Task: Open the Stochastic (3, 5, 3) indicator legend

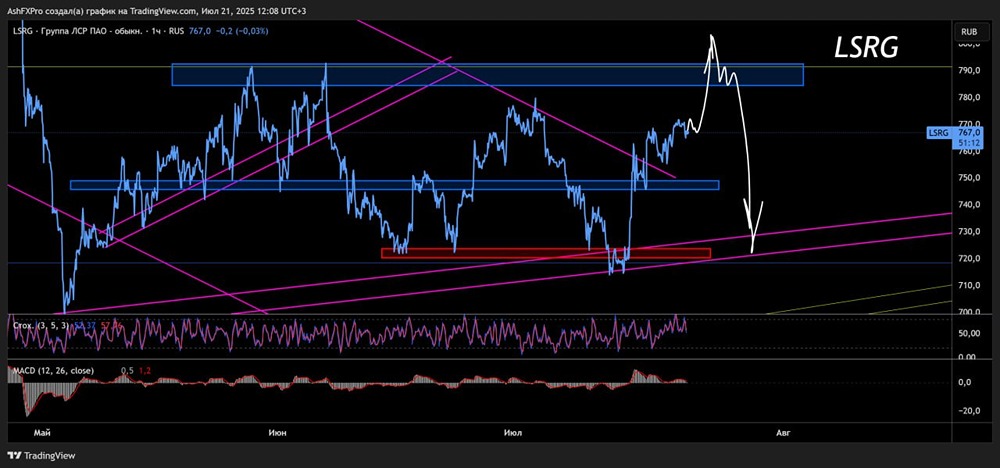Action: pyautogui.click(x=41, y=326)
